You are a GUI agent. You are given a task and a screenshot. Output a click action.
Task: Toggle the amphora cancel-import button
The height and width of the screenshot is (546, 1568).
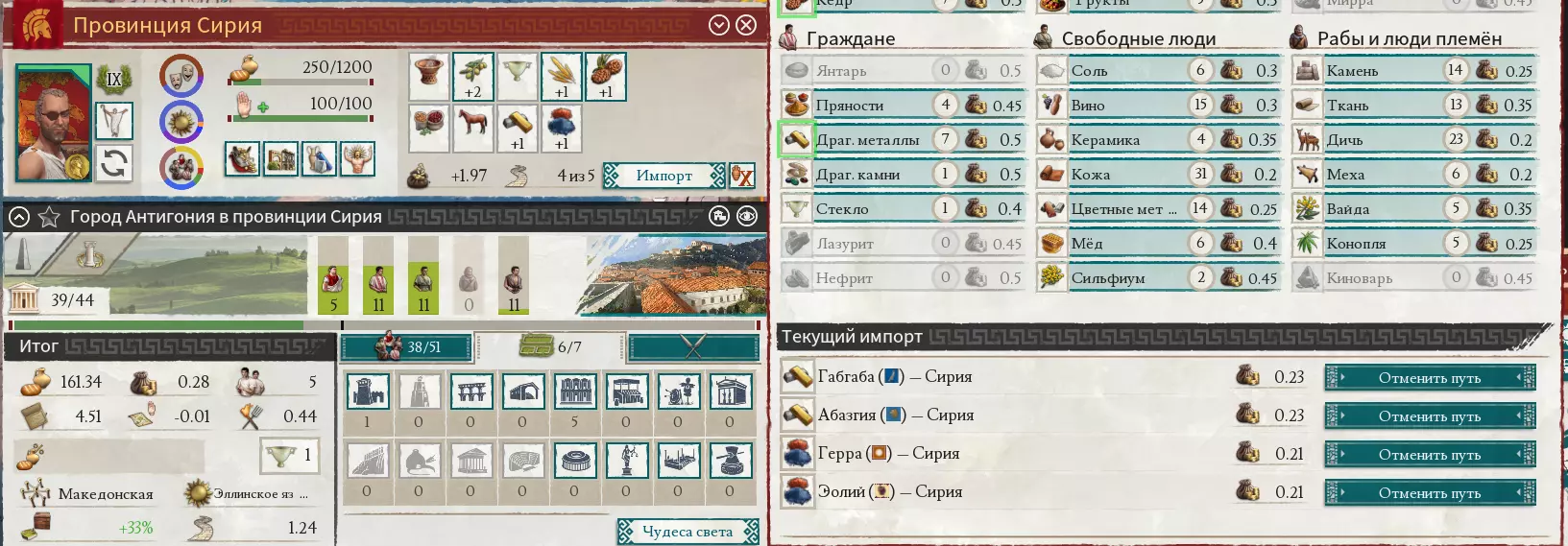coord(742,176)
